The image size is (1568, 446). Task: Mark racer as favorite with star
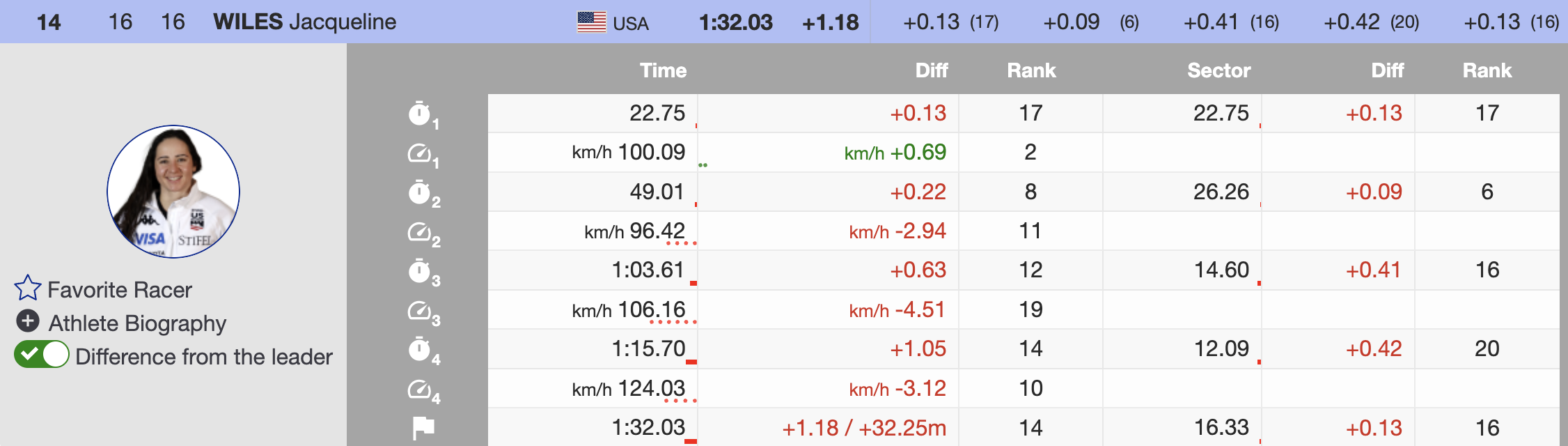(x=28, y=288)
